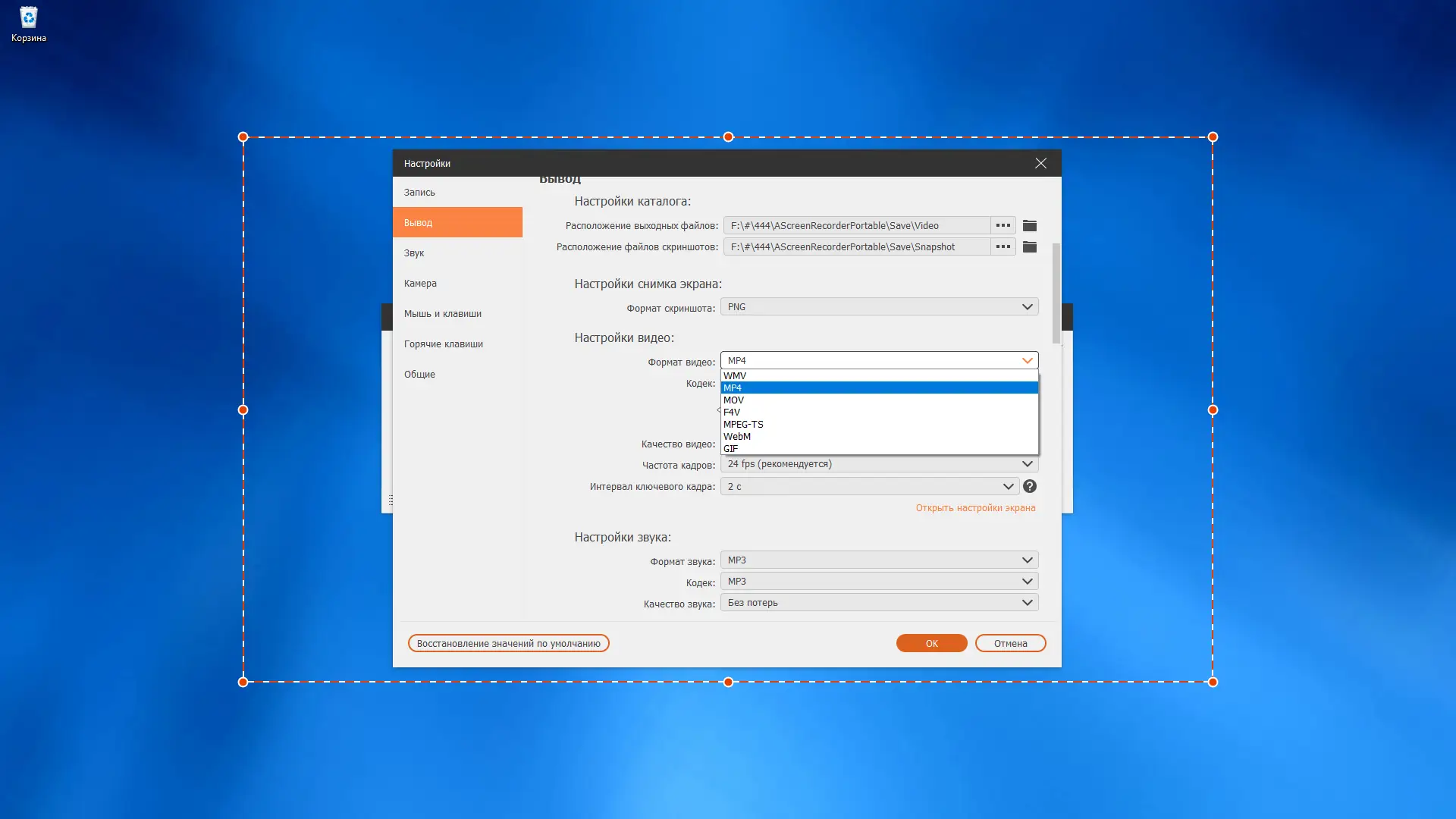Image resolution: width=1456 pixels, height=819 pixels.
Task: Pick MOV from video format options
Action: 733,400
